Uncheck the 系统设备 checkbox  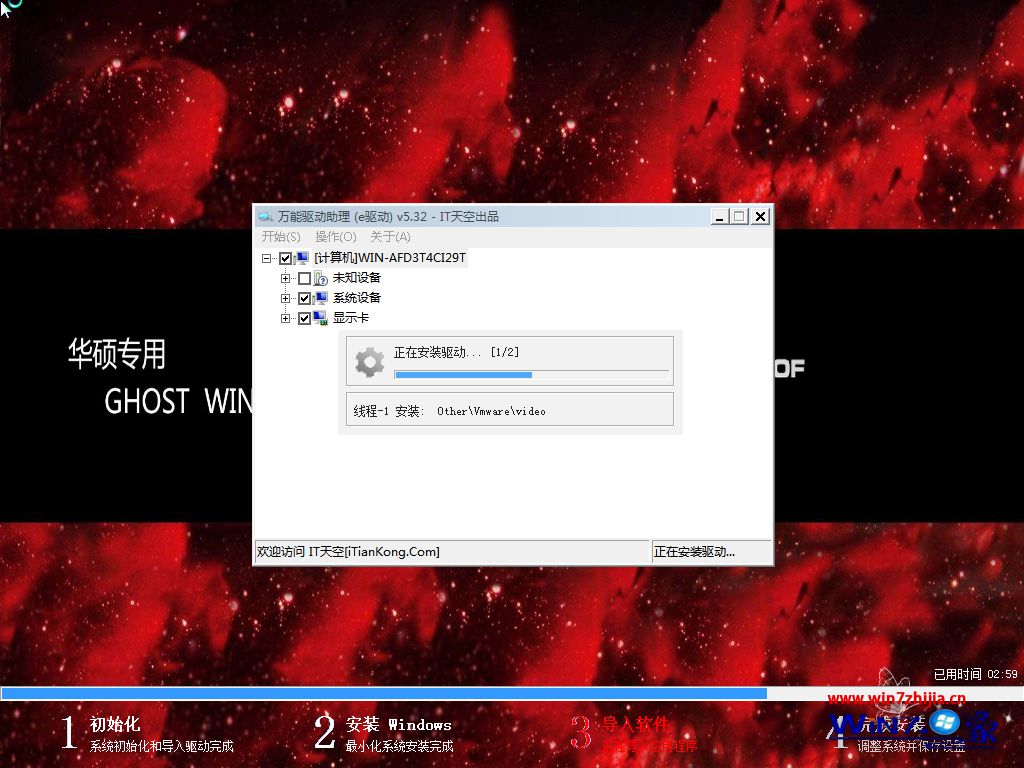tap(305, 297)
